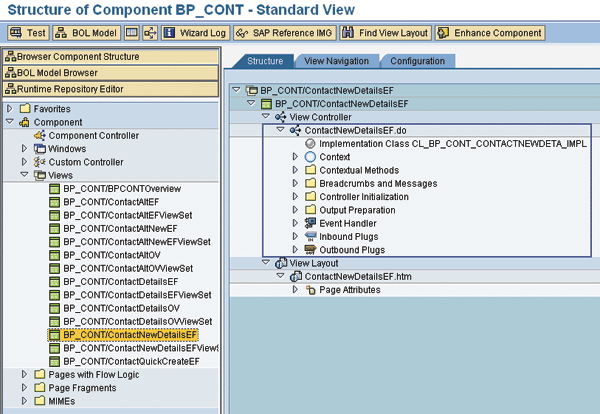Image resolution: width=600 pixels, height=414 pixels.
Task: Open the Configuration tab
Action: pos(417,62)
